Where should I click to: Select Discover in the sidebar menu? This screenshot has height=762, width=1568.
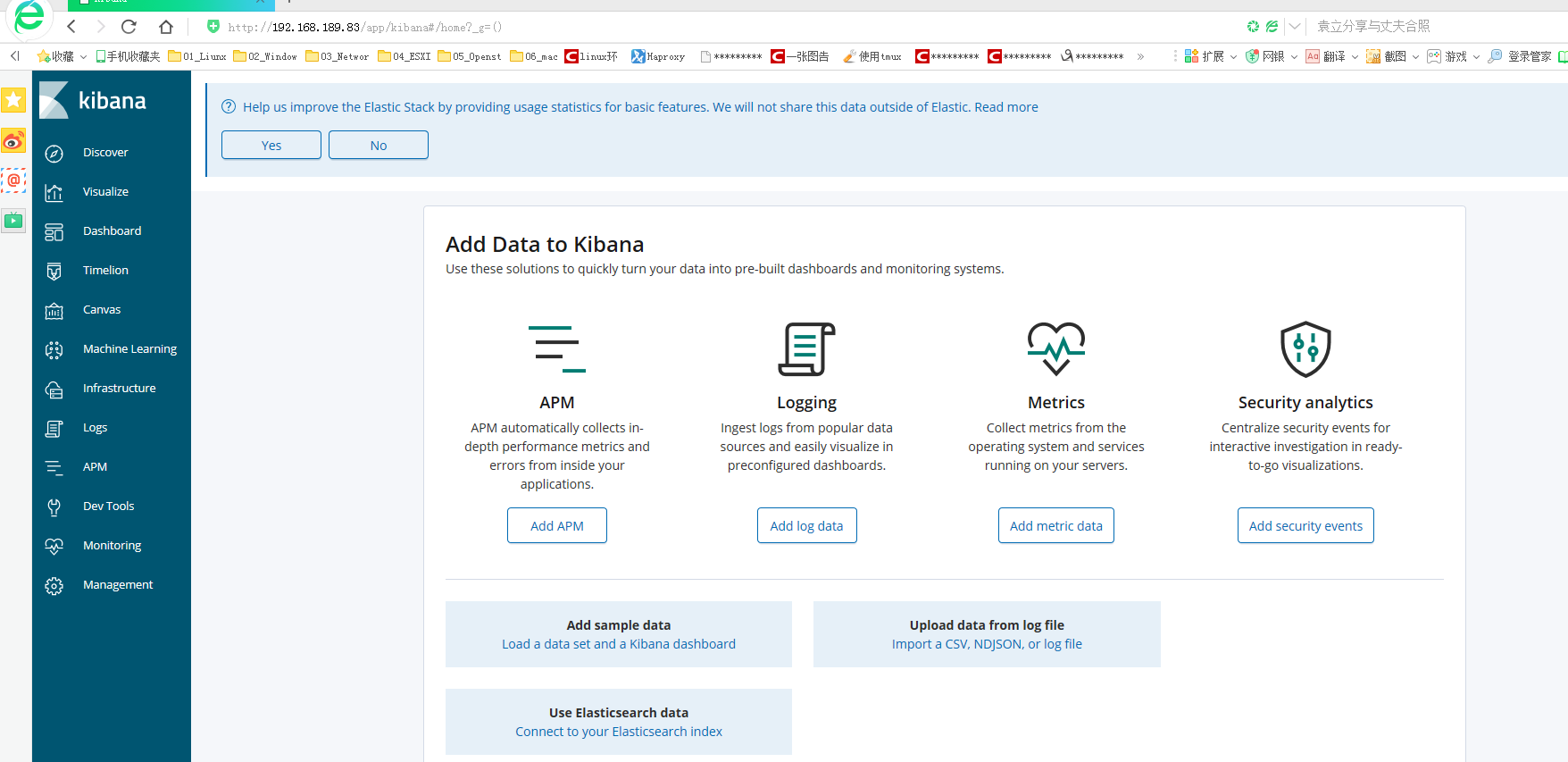(105, 153)
